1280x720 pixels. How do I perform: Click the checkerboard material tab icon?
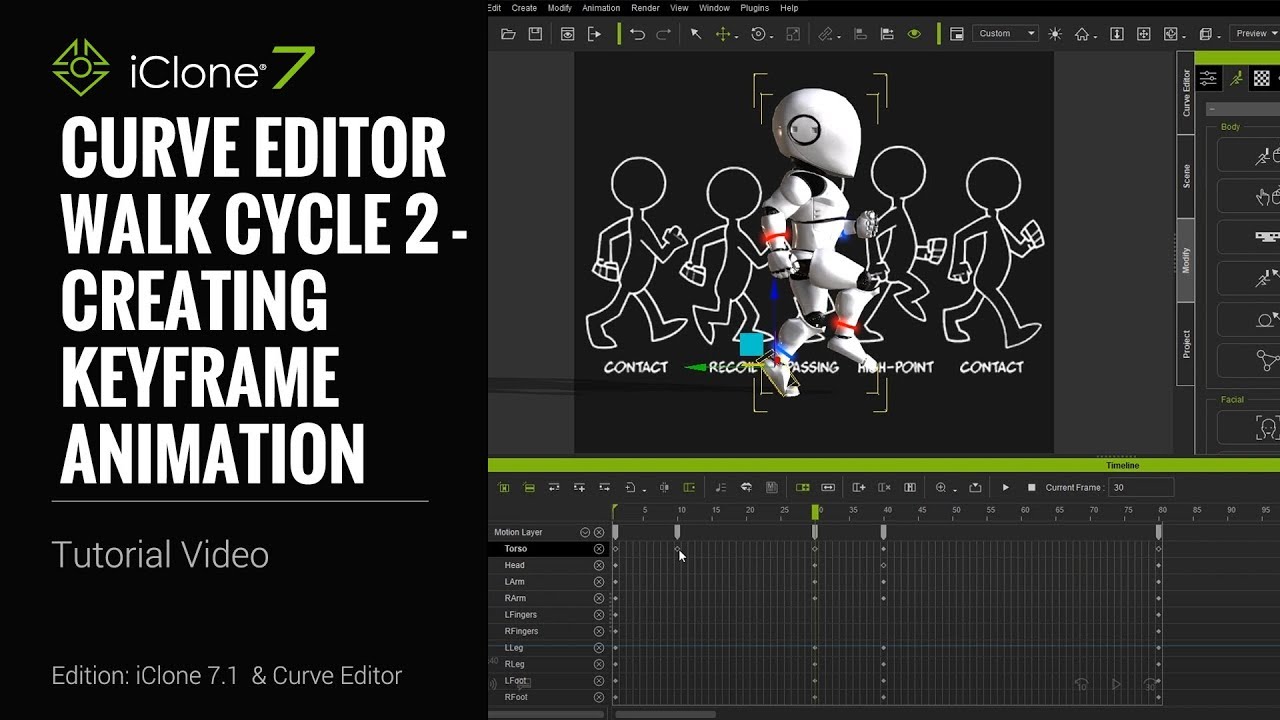[1262, 78]
